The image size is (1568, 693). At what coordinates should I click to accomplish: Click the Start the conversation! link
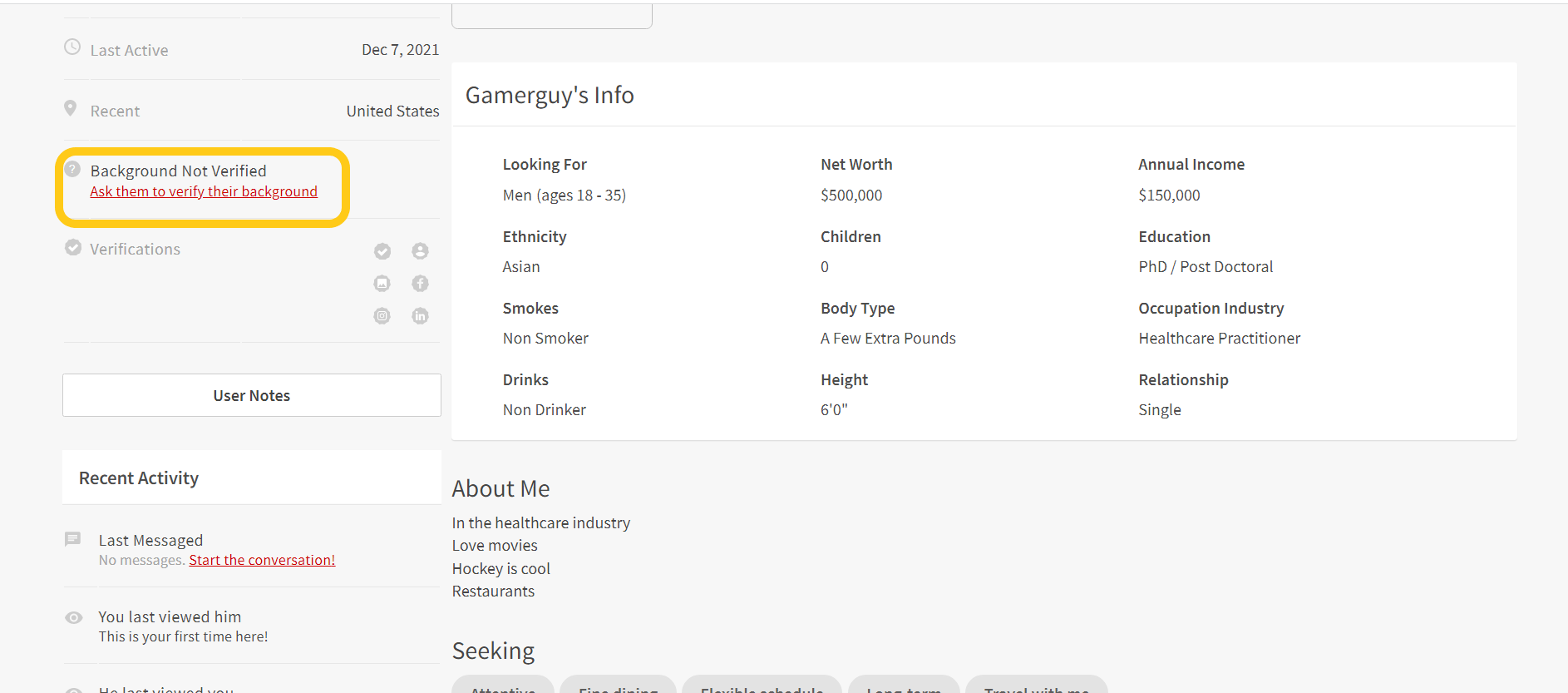(x=262, y=560)
